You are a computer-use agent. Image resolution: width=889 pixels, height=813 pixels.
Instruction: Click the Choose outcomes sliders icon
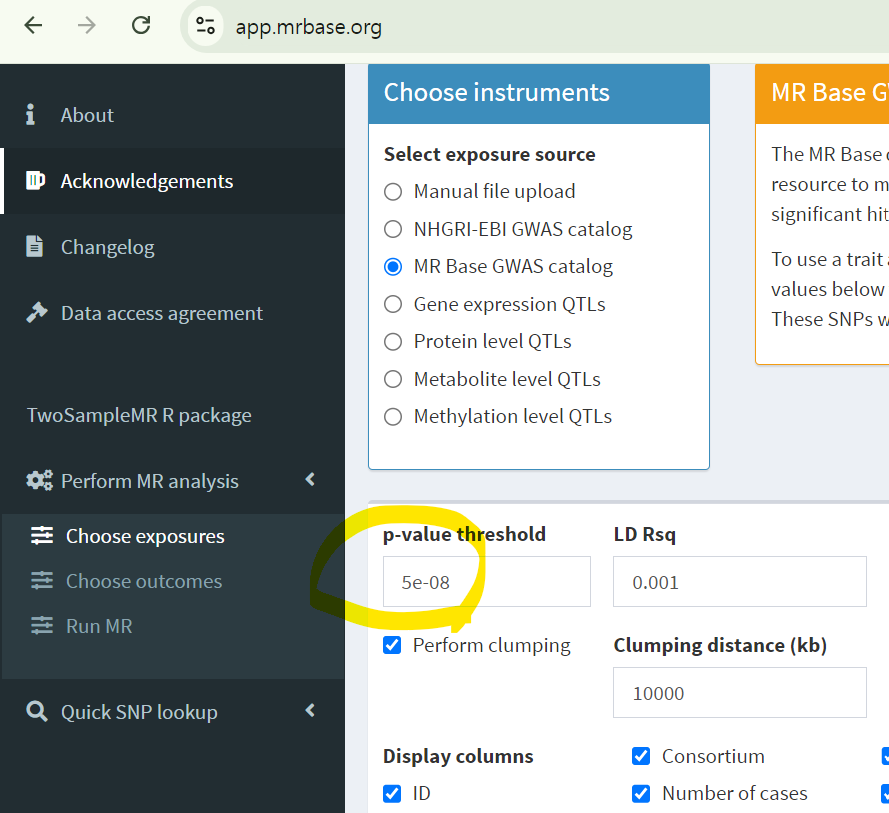[42, 581]
